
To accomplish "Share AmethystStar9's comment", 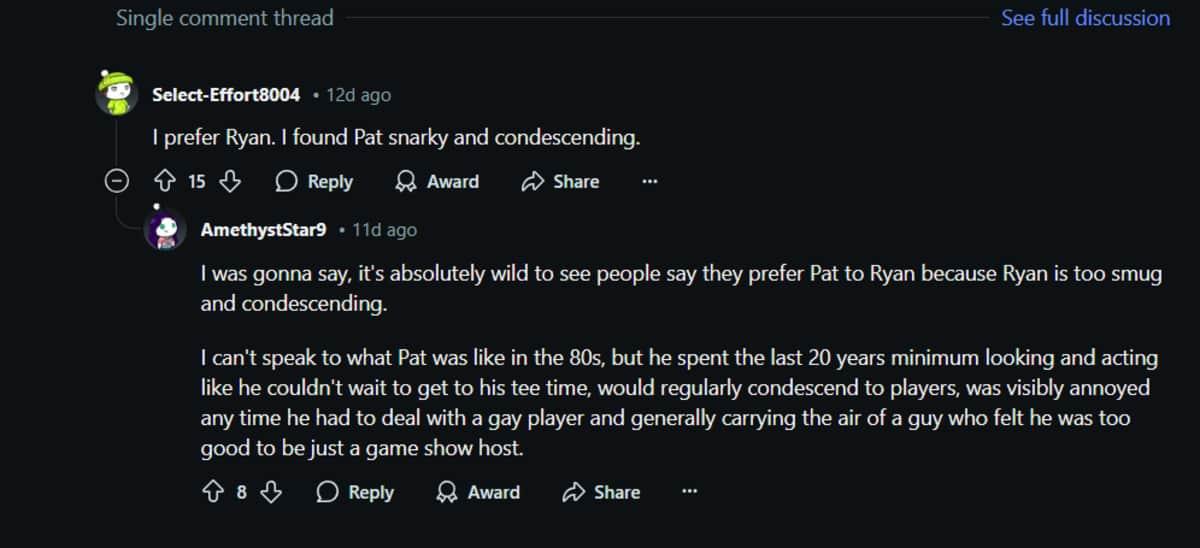I will (x=601, y=492).
